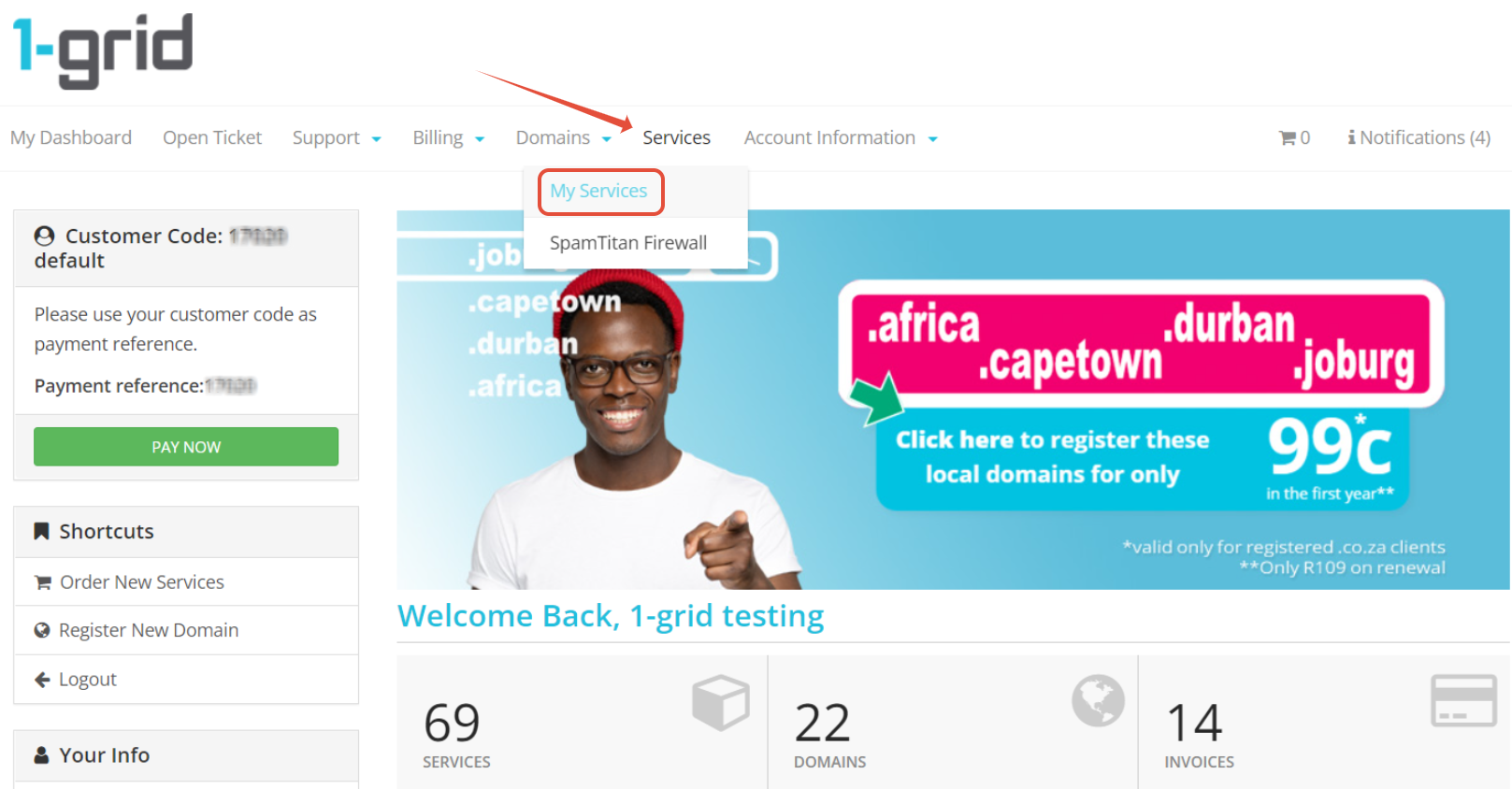
Task: Open the shopping cart icon
Action: [1288, 138]
